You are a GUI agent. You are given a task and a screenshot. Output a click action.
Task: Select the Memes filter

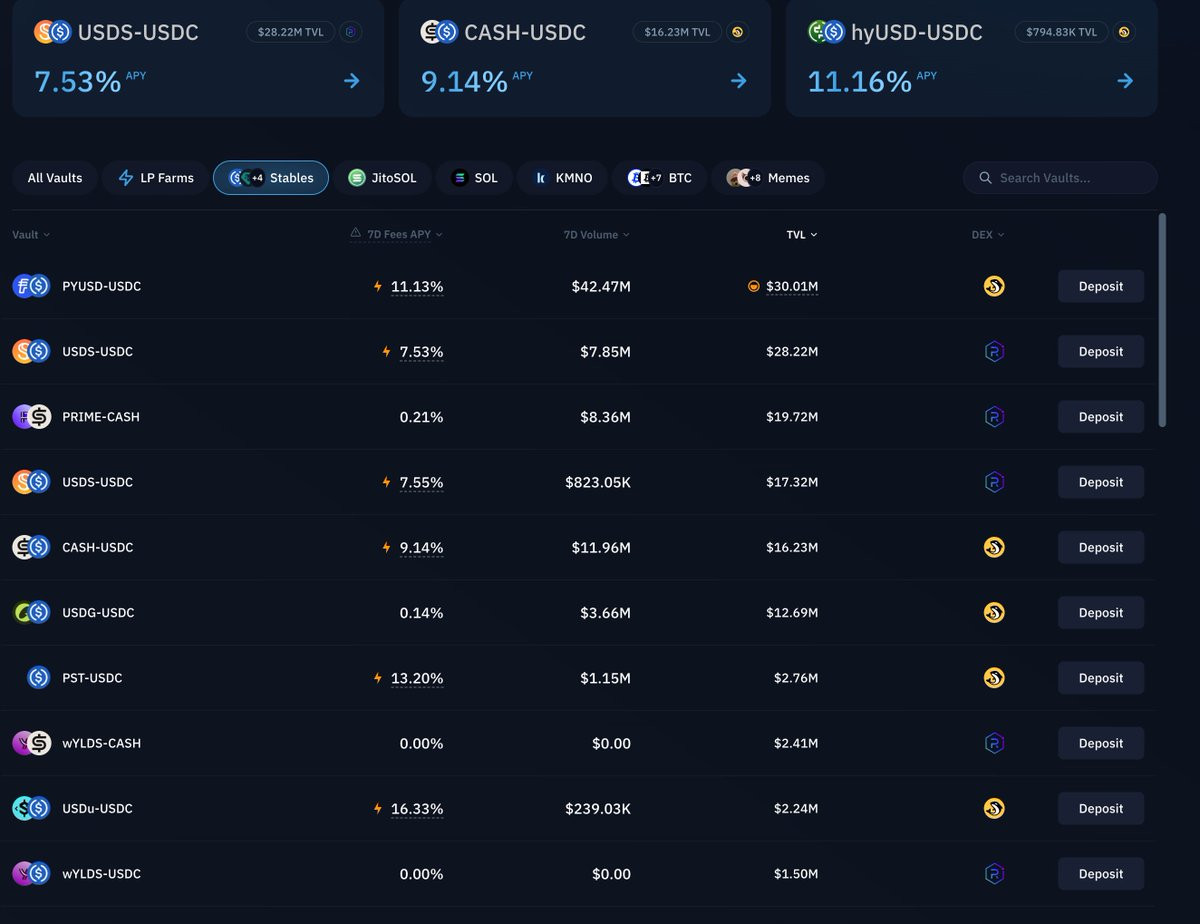tap(768, 178)
